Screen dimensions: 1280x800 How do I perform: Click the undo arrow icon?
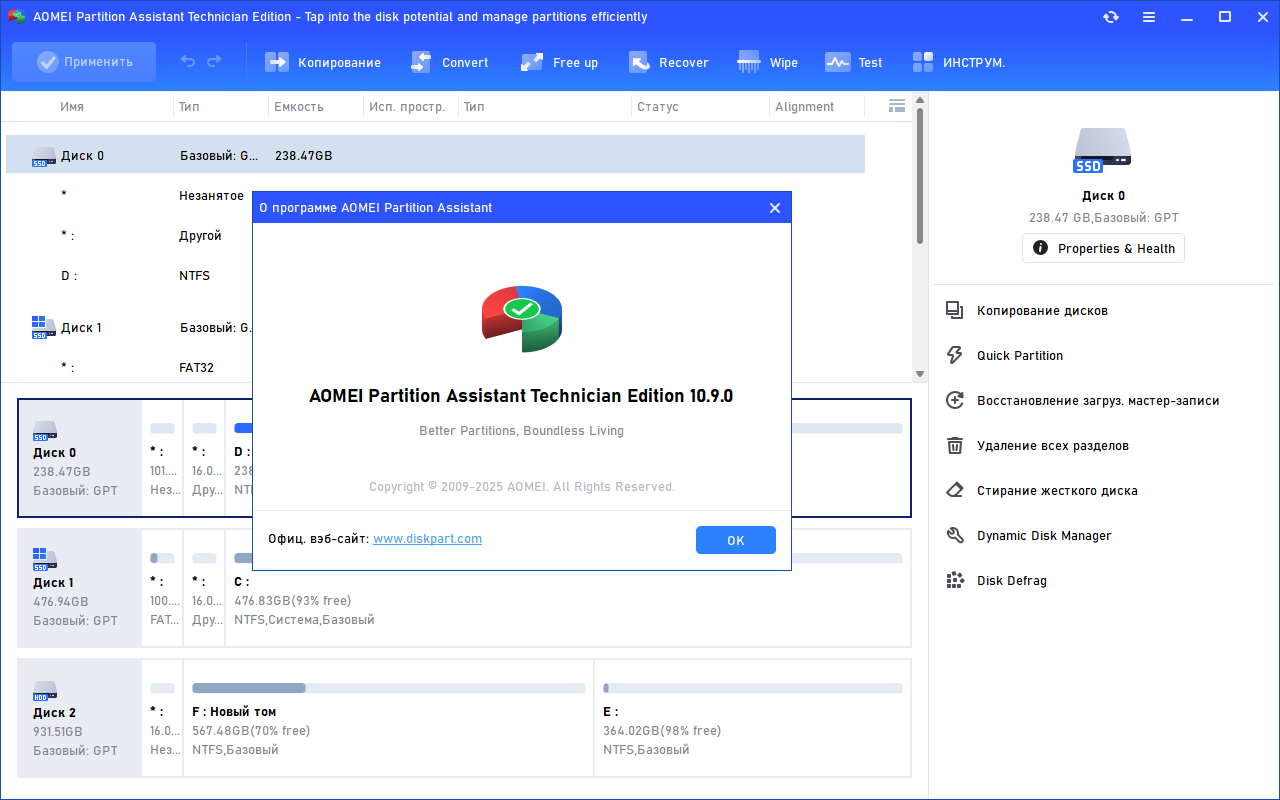188,62
